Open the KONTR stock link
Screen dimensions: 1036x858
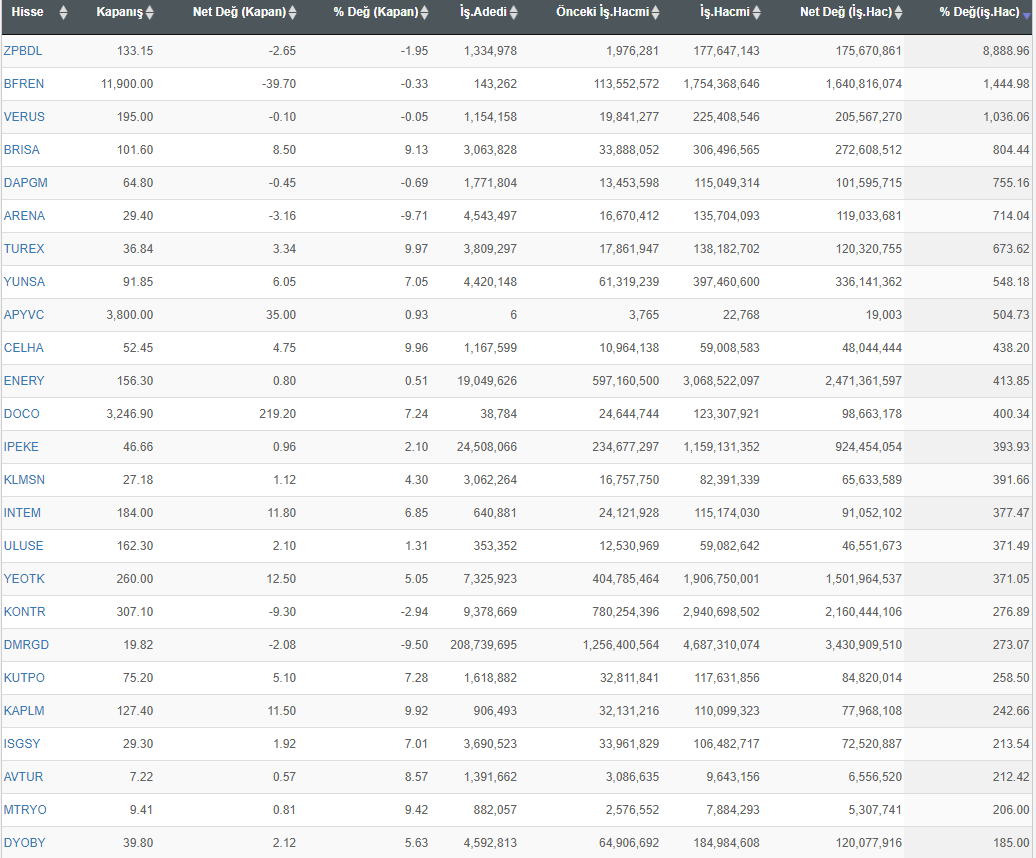(x=24, y=612)
